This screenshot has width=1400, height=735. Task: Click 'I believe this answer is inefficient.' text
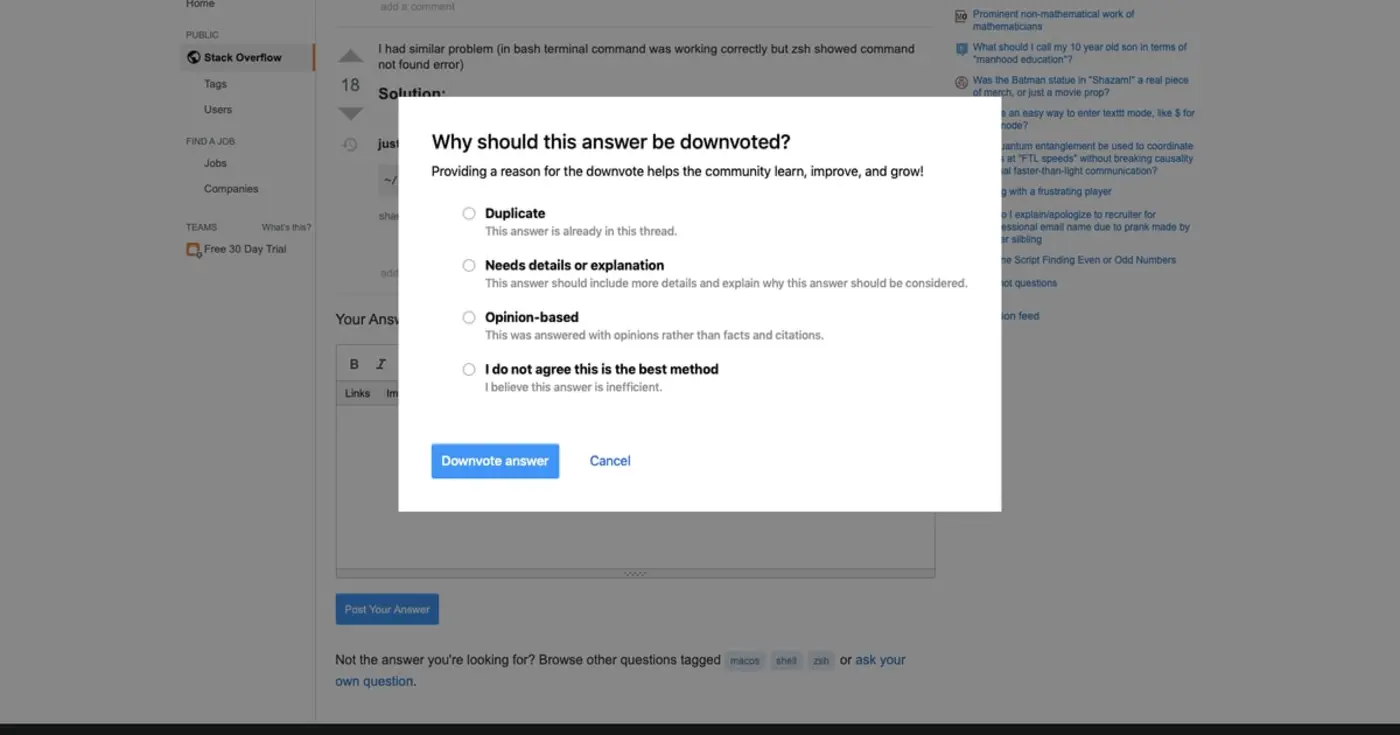tap(574, 387)
